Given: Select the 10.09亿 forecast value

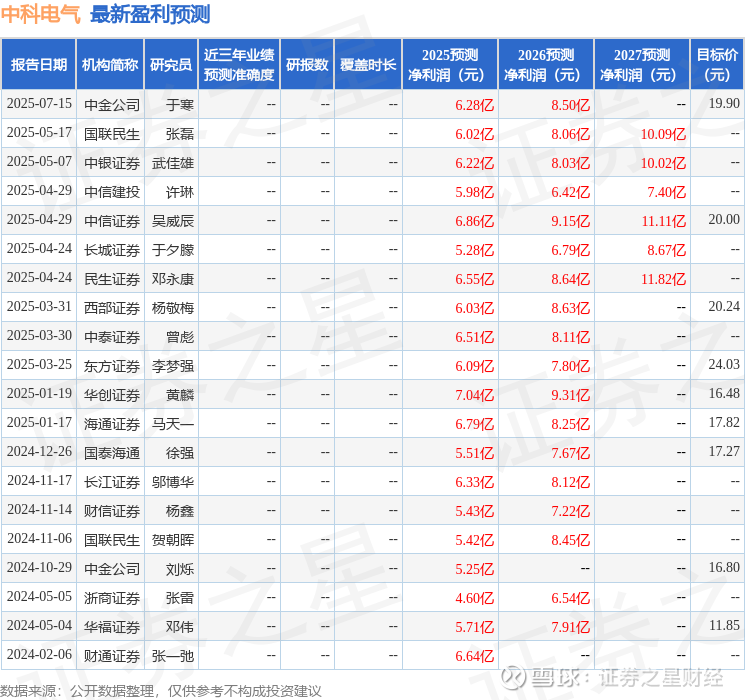Looking at the screenshot, I should (663, 134).
